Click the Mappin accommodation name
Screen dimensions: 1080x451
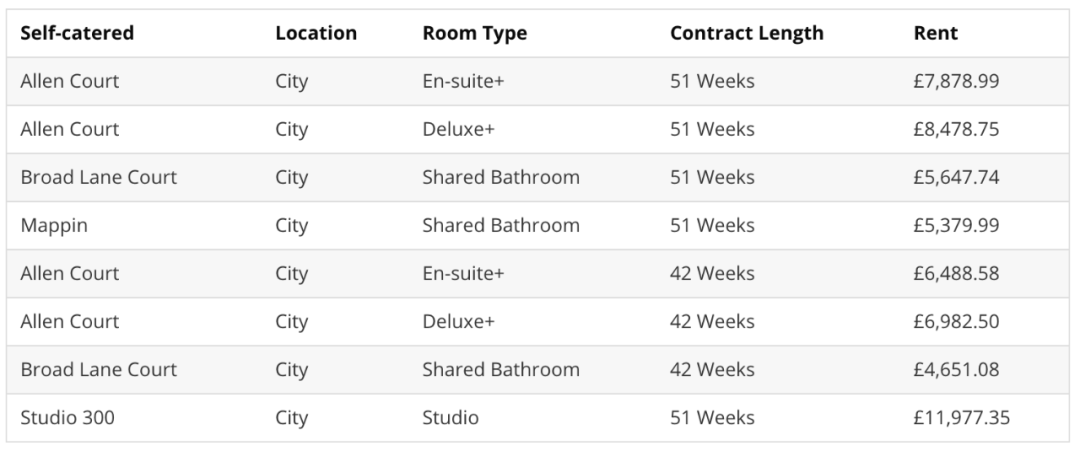pos(54,226)
